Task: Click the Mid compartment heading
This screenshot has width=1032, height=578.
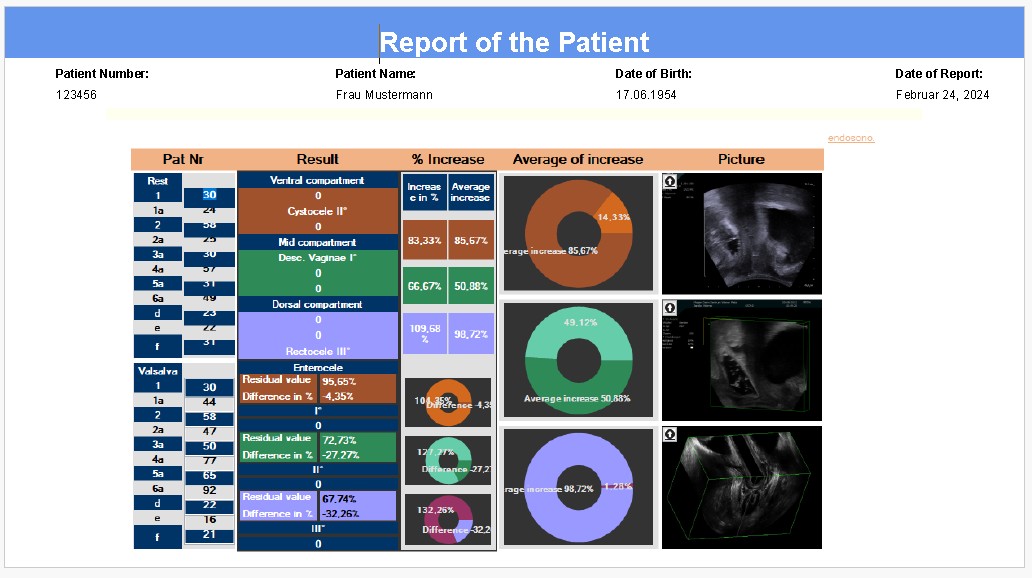Action: [x=317, y=242]
